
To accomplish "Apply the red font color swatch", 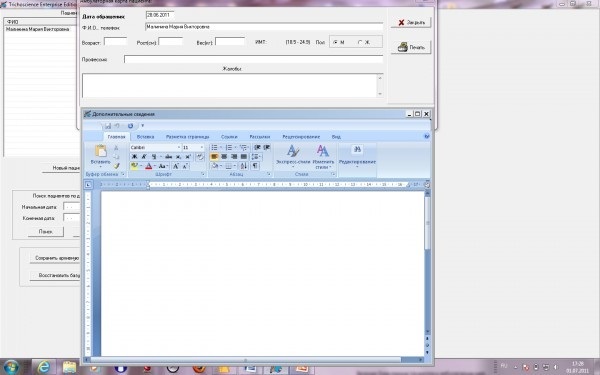I will (x=148, y=166).
